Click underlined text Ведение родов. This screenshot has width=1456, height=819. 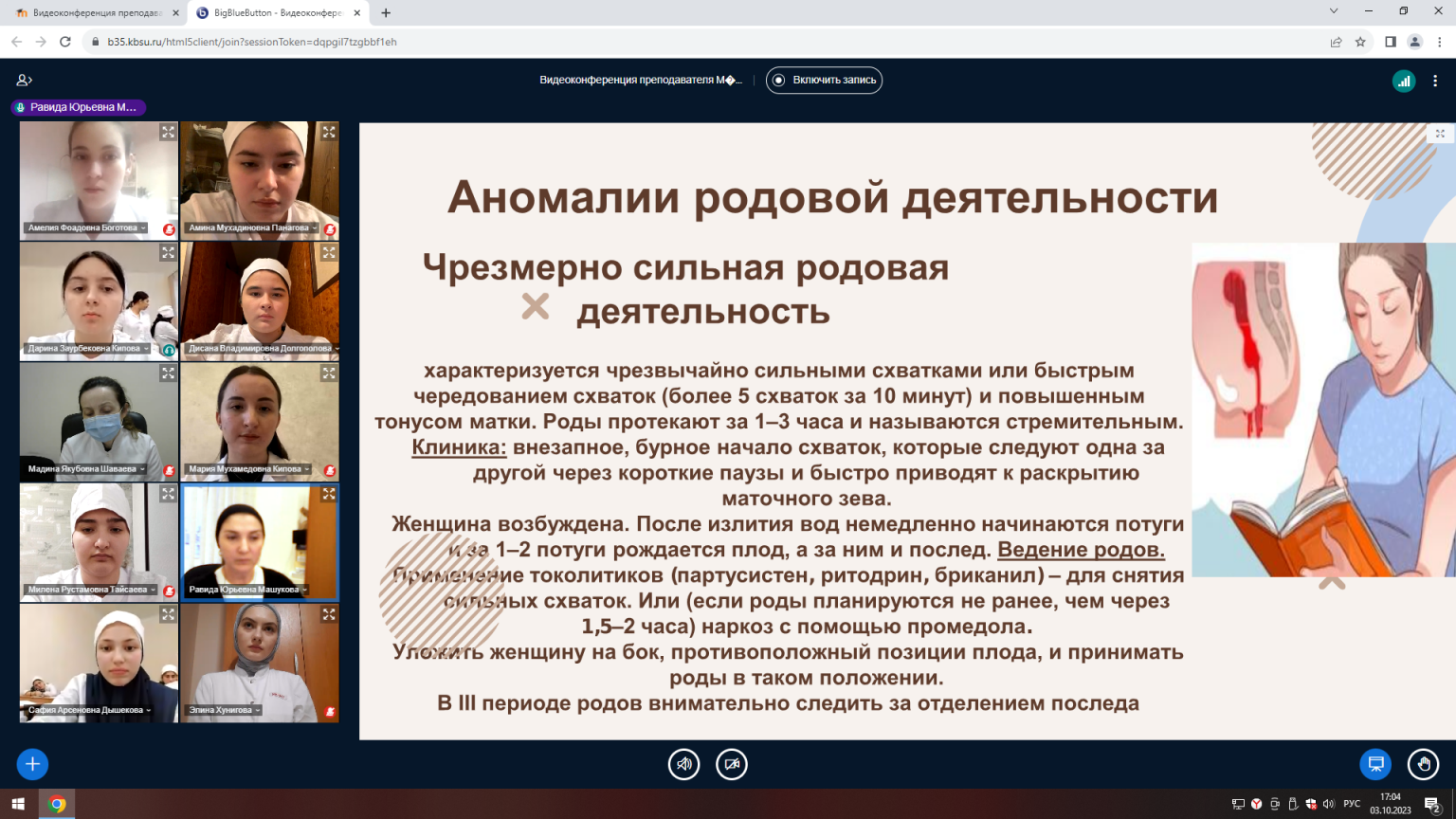point(1082,550)
